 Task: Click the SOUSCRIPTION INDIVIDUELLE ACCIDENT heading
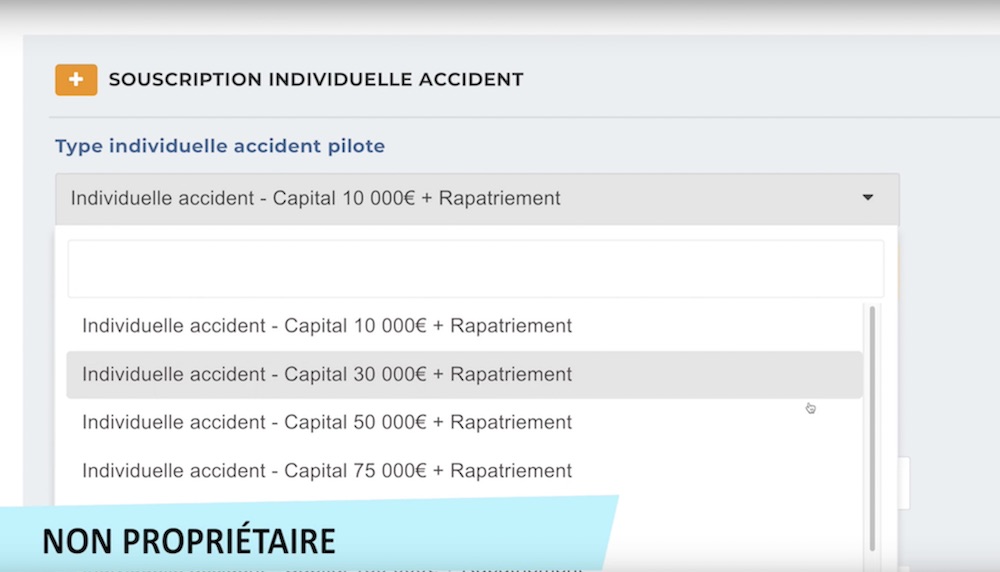(x=315, y=80)
